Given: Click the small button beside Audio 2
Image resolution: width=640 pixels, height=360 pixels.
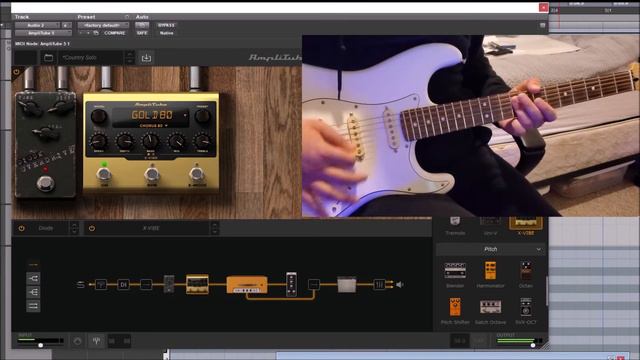Looking at the screenshot, I should (x=66, y=25).
